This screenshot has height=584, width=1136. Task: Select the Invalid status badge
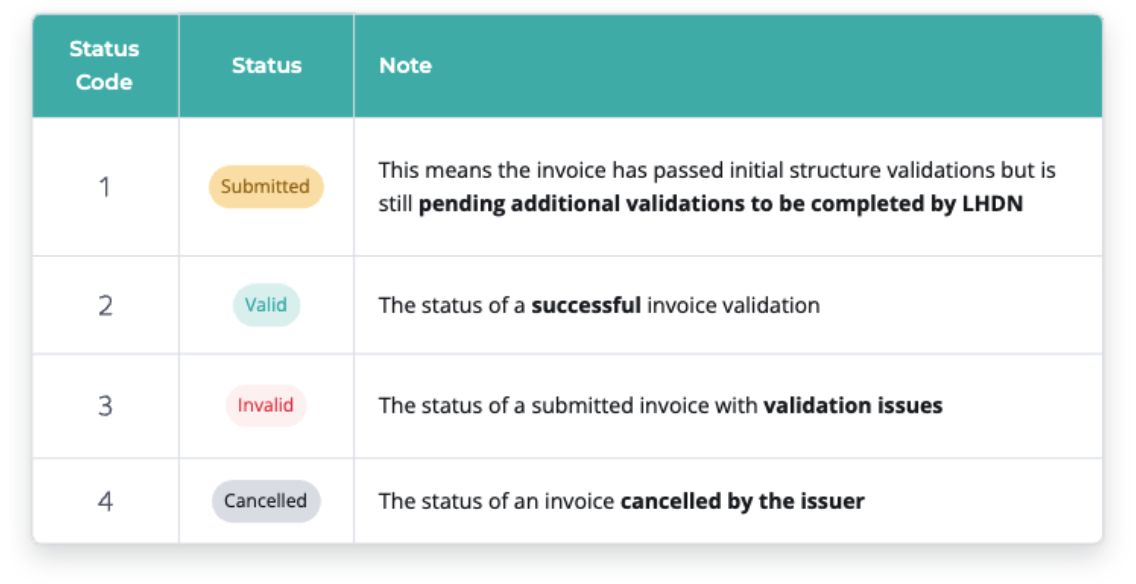tap(266, 405)
